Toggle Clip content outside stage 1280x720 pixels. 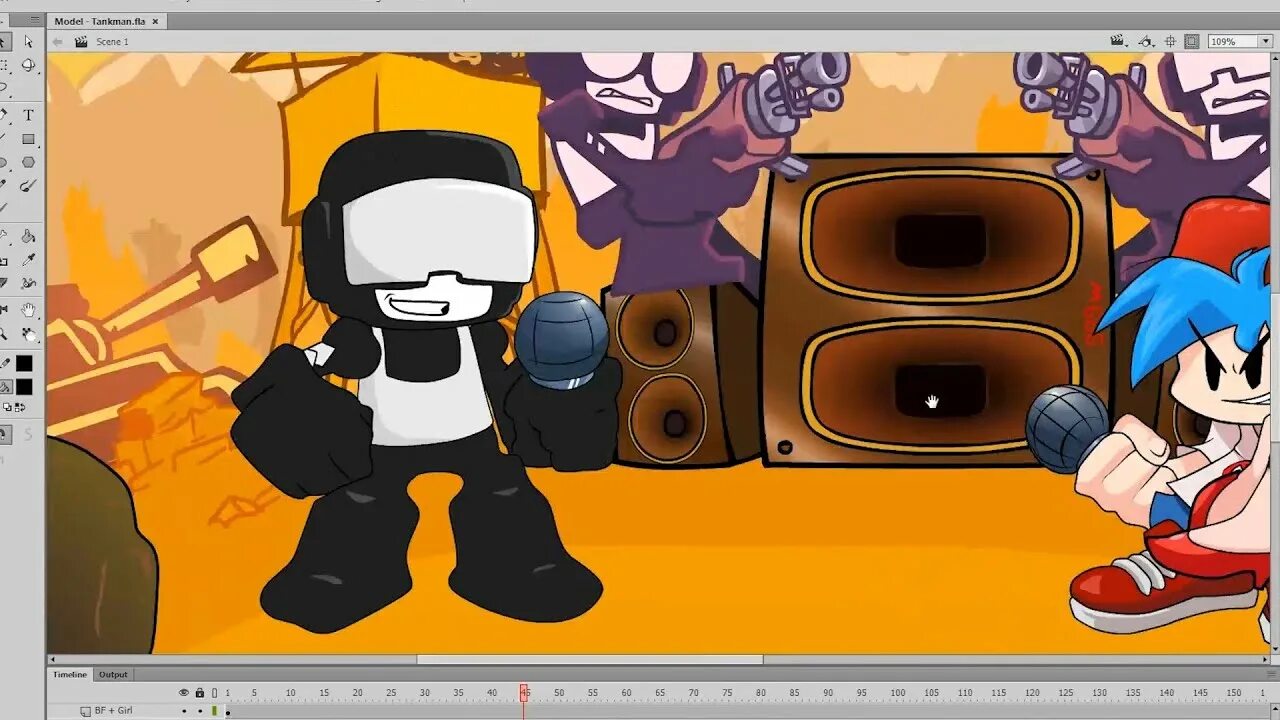click(x=1191, y=41)
